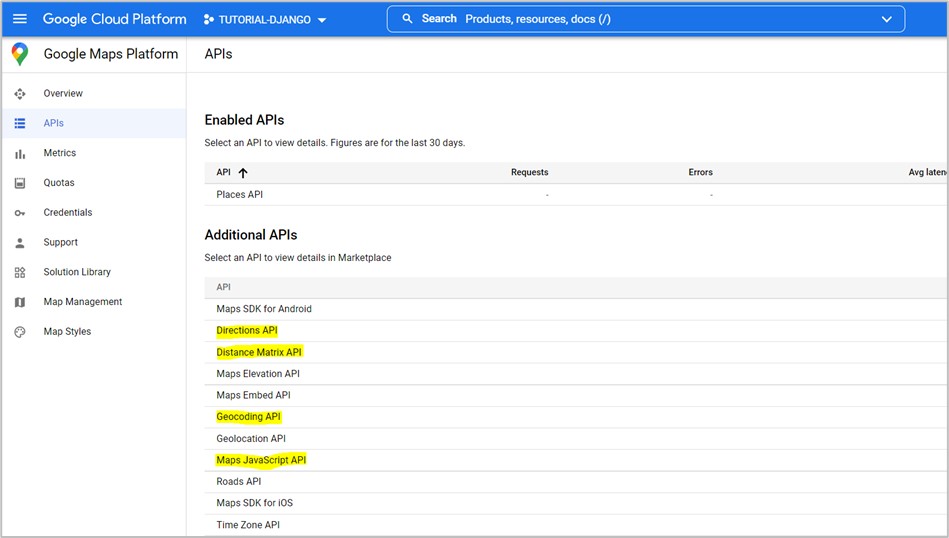The width and height of the screenshot is (949, 538).
Task: Open the Distance Matrix API entry
Action: pyautogui.click(x=259, y=352)
